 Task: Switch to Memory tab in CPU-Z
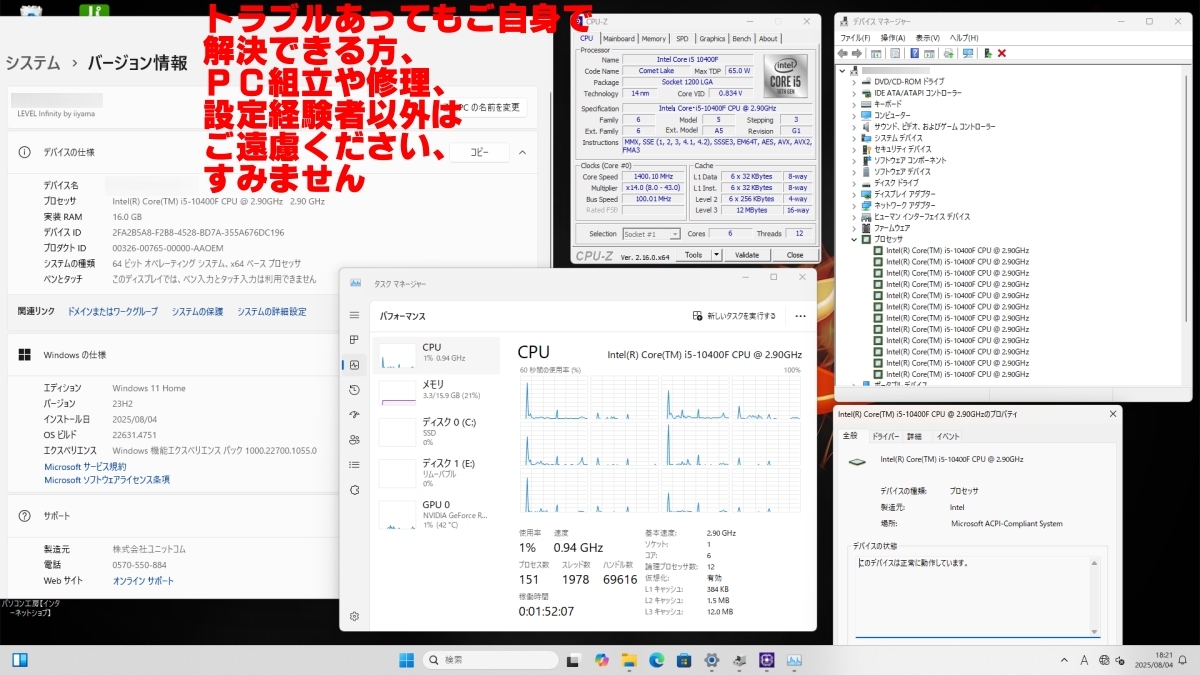click(x=654, y=38)
